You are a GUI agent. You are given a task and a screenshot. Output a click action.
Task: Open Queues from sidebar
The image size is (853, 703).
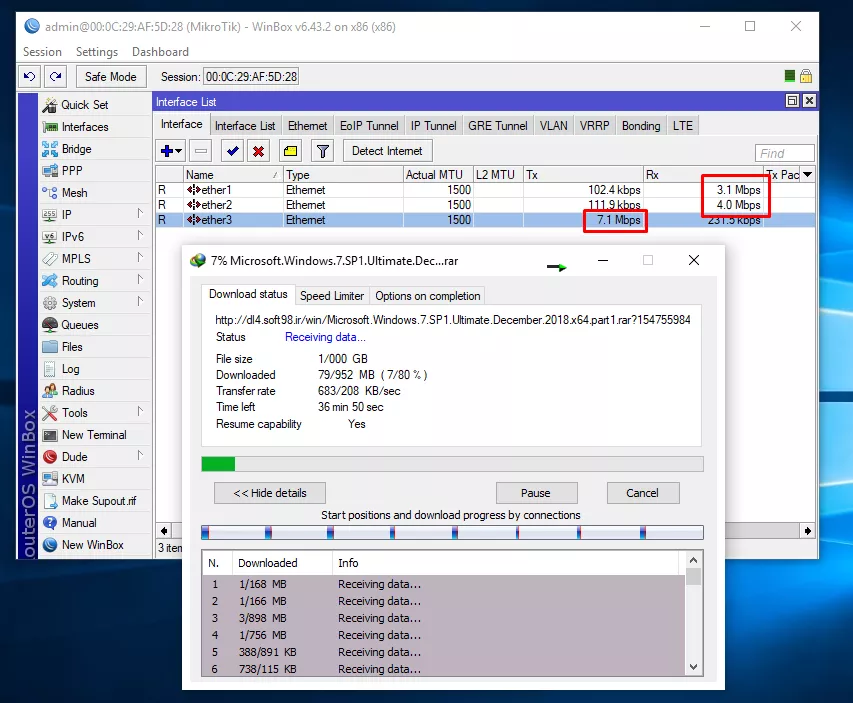[x=79, y=325]
